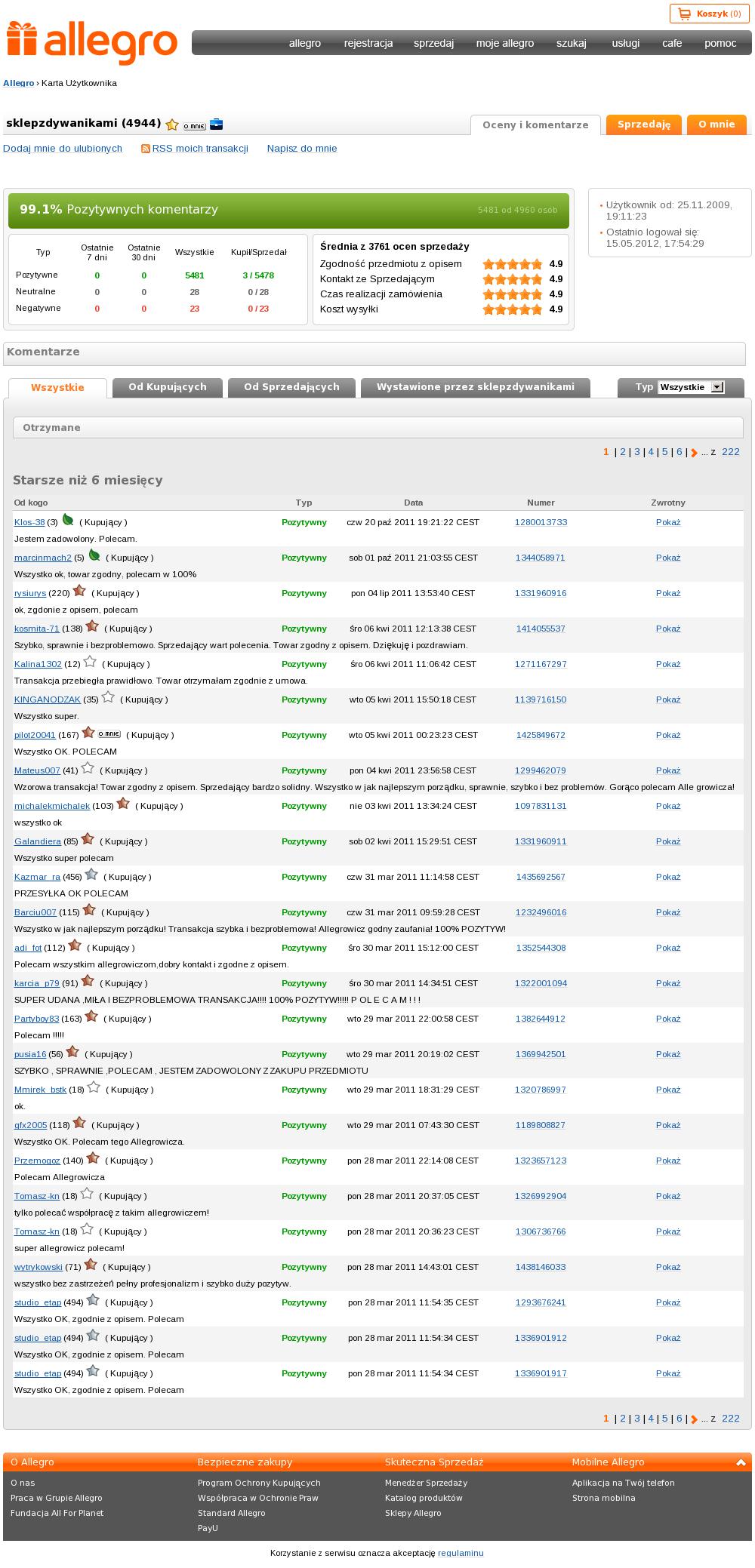Show comments 'Od Kupujących'
755x1568 pixels.
[168, 387]
